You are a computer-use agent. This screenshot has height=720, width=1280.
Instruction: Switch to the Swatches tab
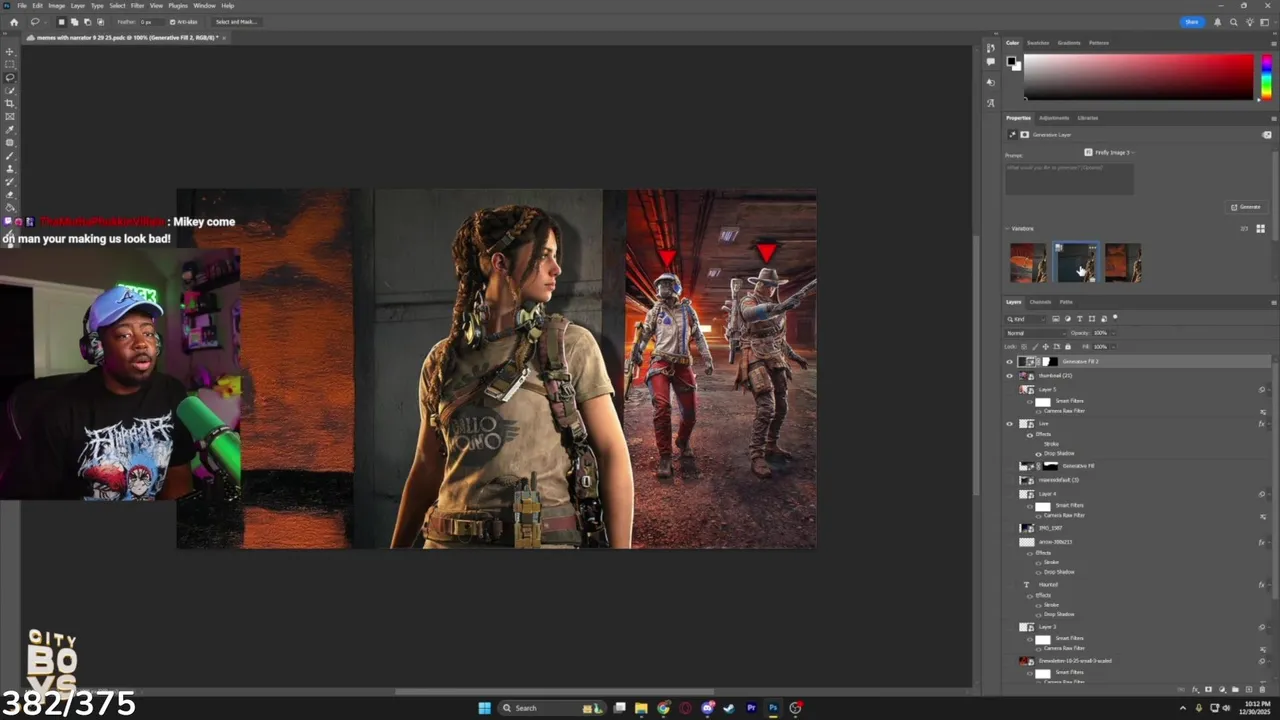[1038, 43]
